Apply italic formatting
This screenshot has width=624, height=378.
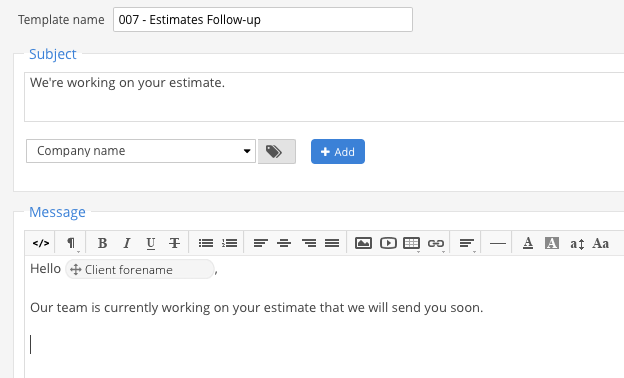pos(127,243)
